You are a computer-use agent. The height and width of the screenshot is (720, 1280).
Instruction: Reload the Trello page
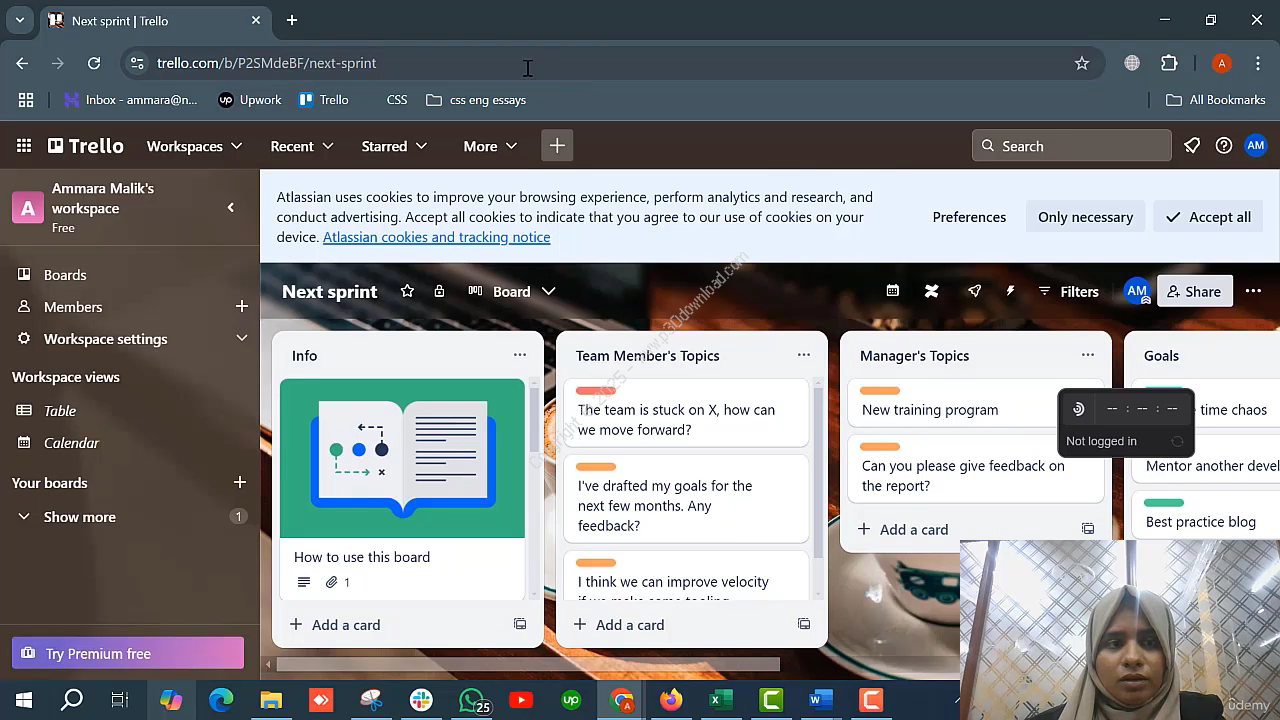(x=94, y=63)
